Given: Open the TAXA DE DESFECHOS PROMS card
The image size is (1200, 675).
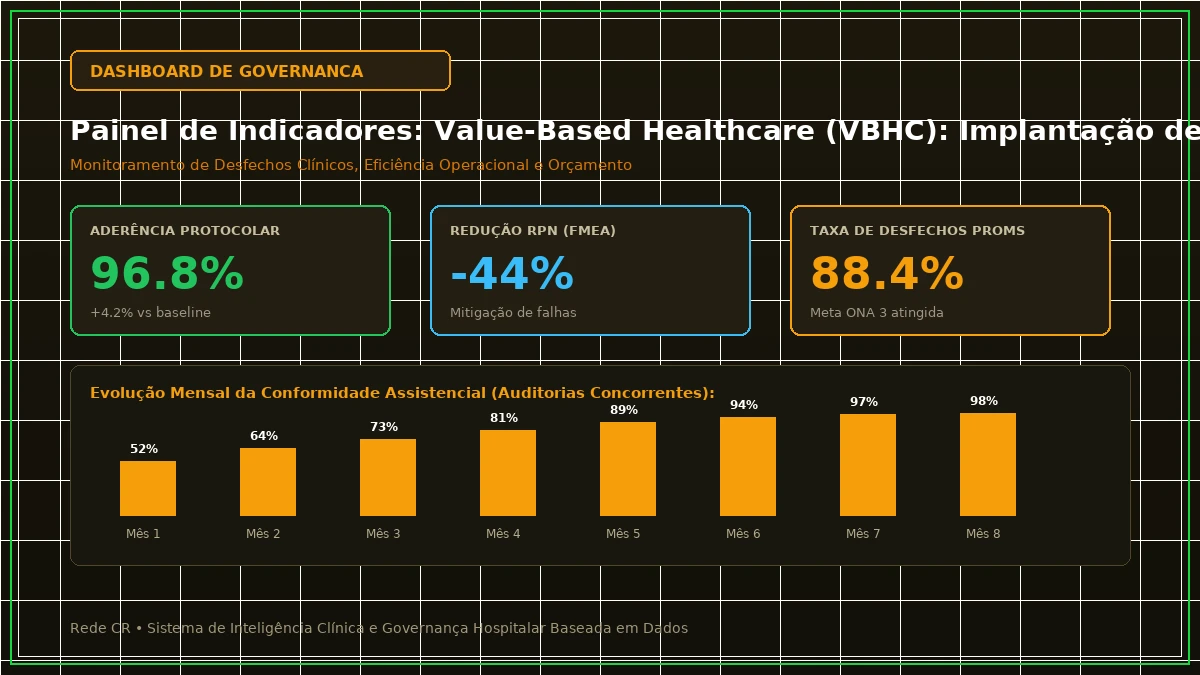Looking at the screenshot, I should [x=950, y=270].
